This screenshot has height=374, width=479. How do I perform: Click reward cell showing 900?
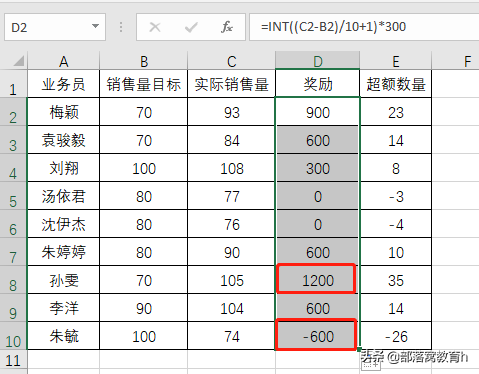point(318,112)
